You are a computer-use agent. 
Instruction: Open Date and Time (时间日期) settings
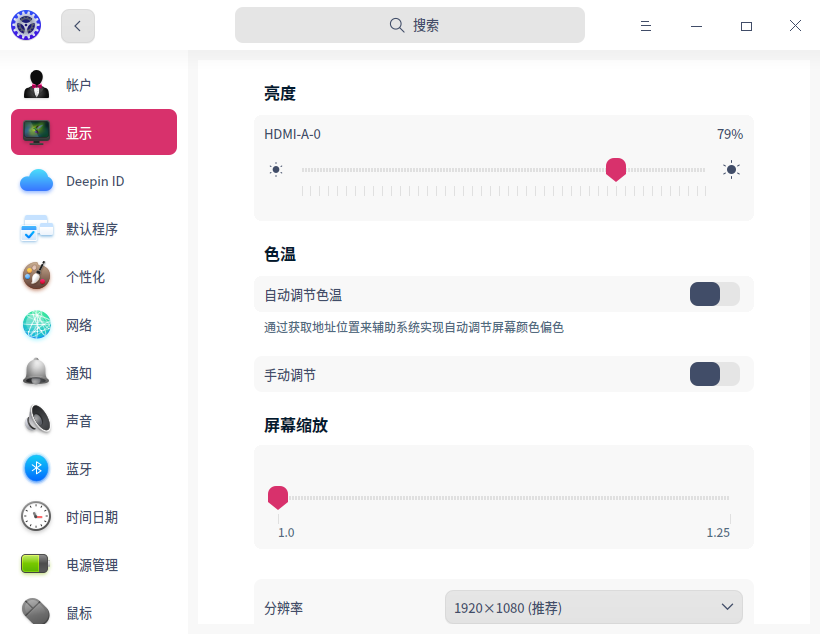[x=94, y=516]
